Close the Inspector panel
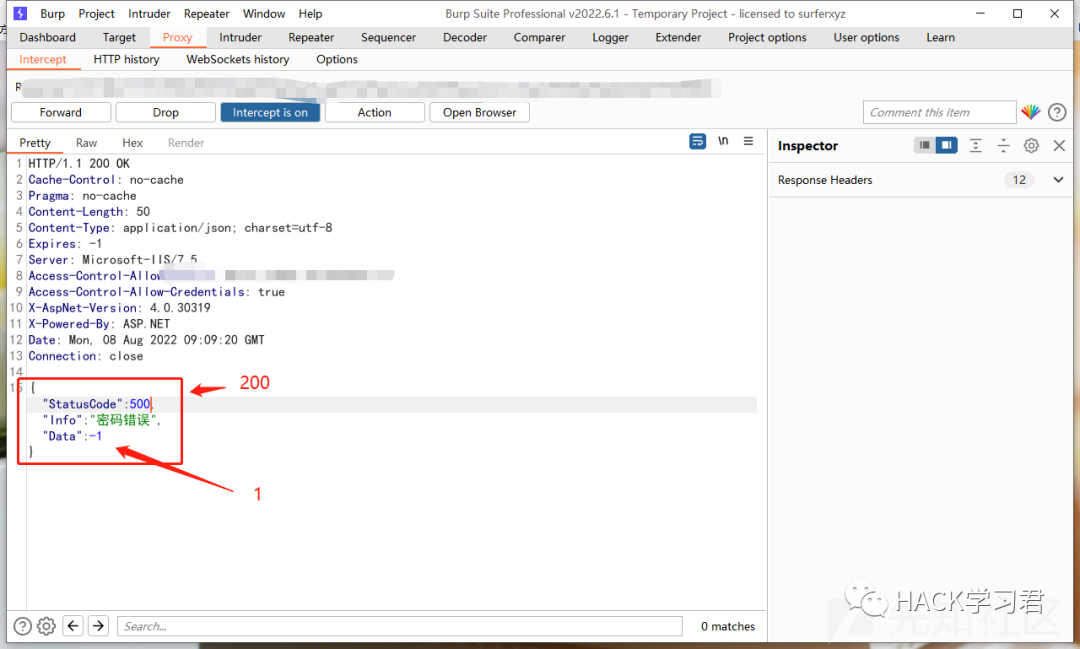Screen dimensions: 1080x649 point(1059,145)
